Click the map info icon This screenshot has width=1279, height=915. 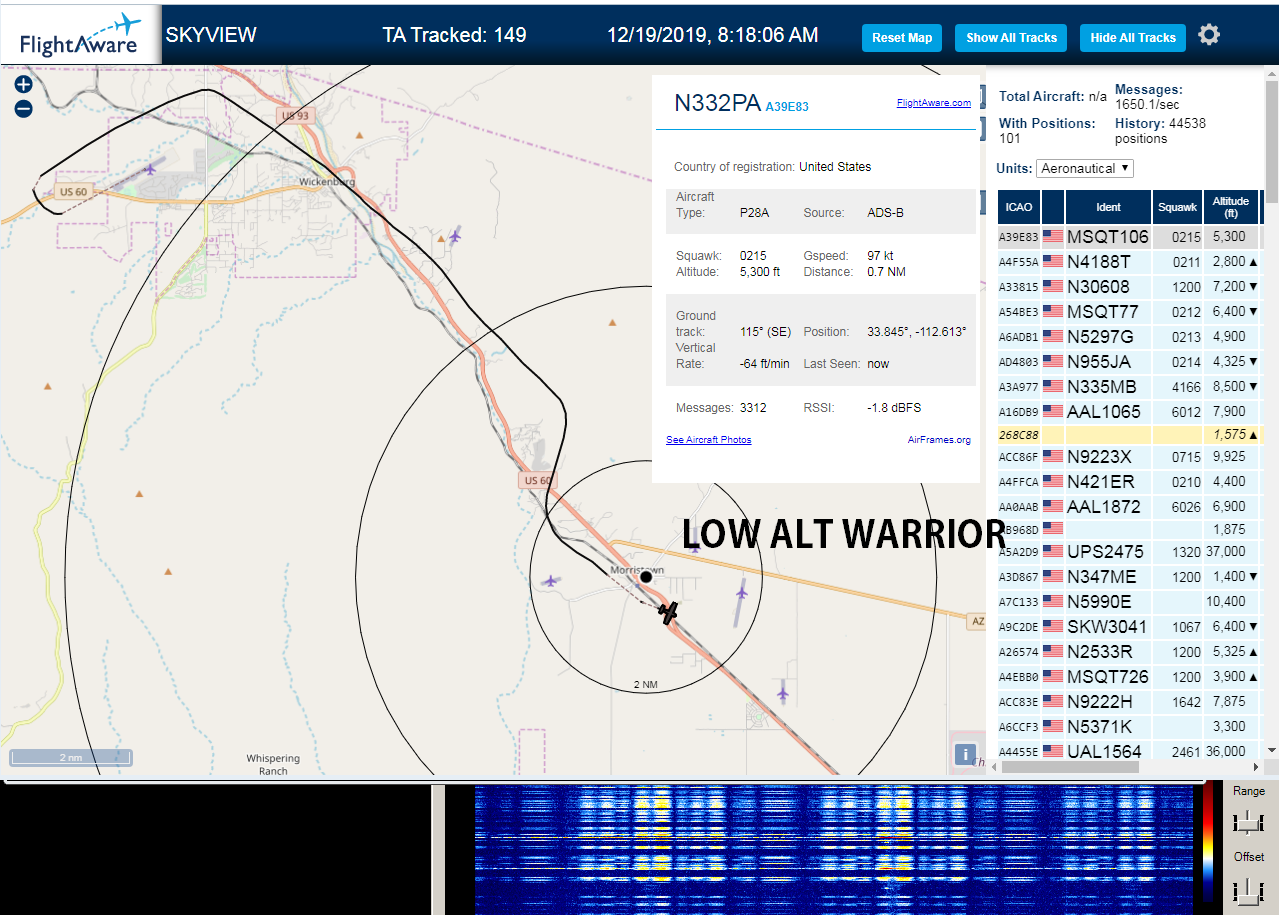(965, 755)
